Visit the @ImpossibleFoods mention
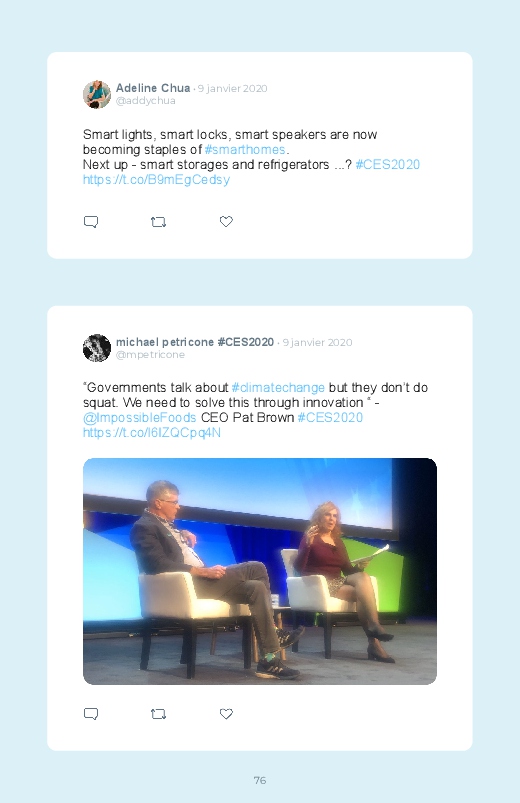This screenshot has height=803, width=520. tap(139, 418)
